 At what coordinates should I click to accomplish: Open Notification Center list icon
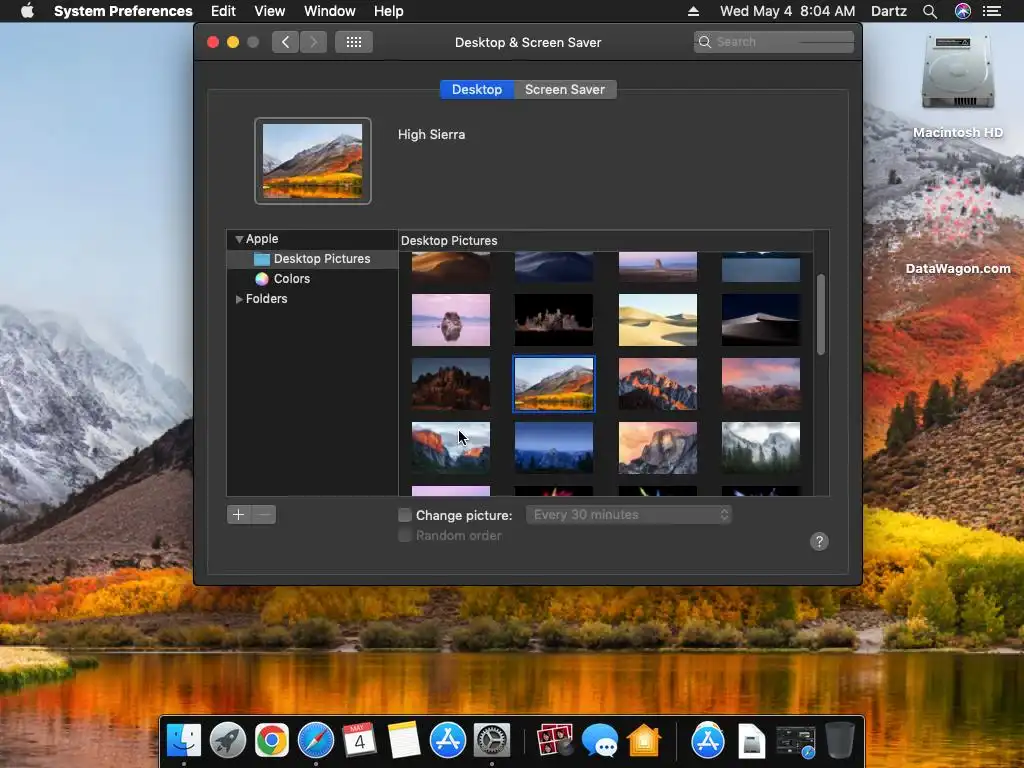[x=992, y=11]
